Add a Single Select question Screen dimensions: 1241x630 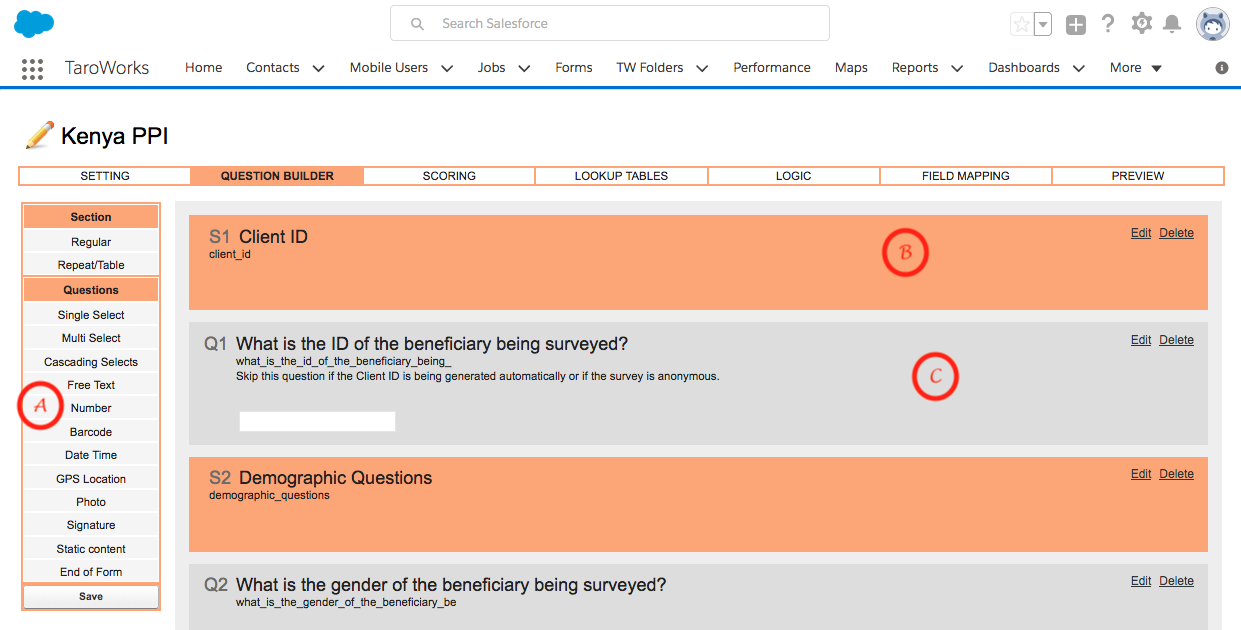pos(91,315)
